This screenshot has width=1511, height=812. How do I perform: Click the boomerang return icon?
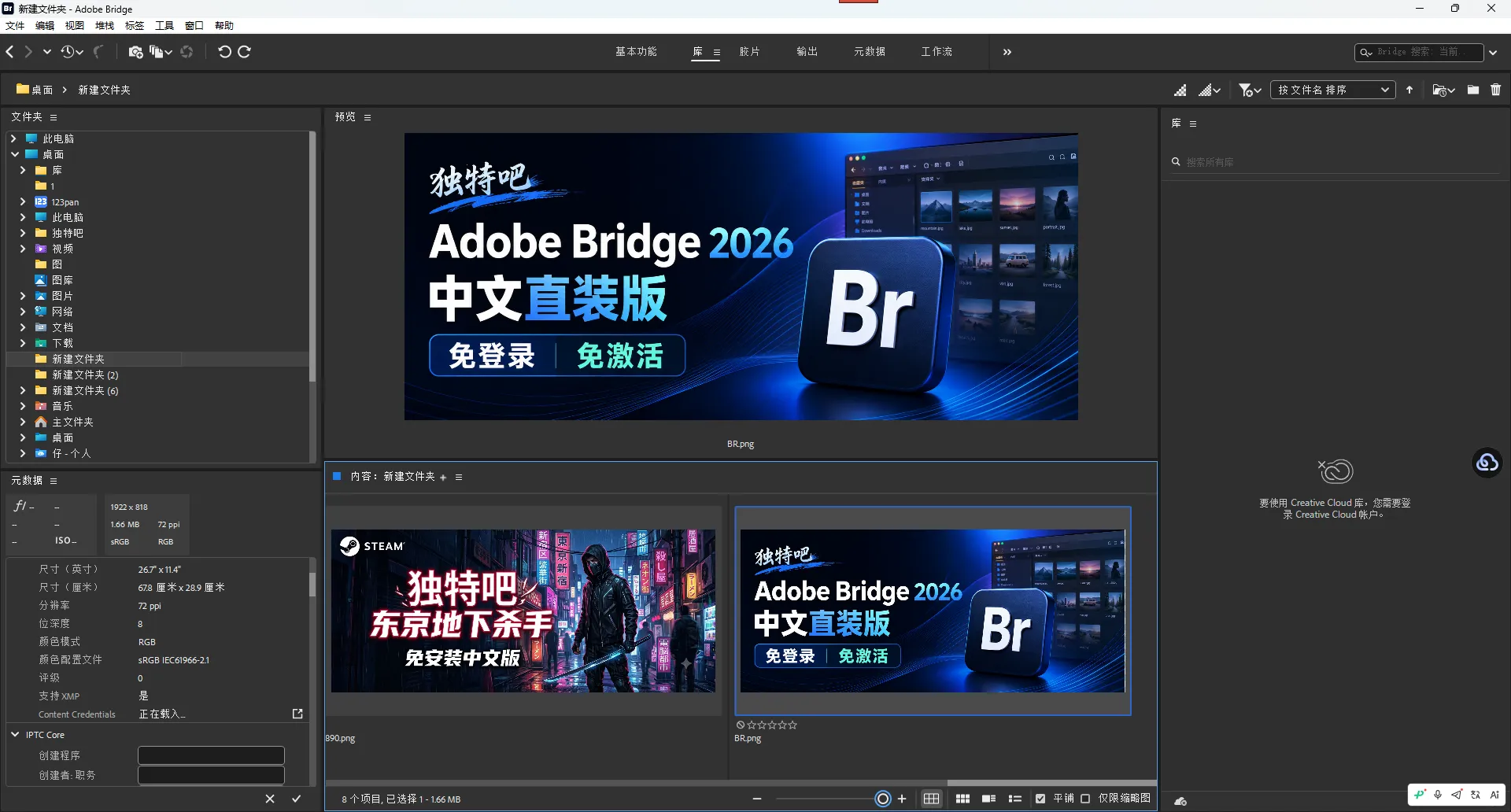click(98, 52)
